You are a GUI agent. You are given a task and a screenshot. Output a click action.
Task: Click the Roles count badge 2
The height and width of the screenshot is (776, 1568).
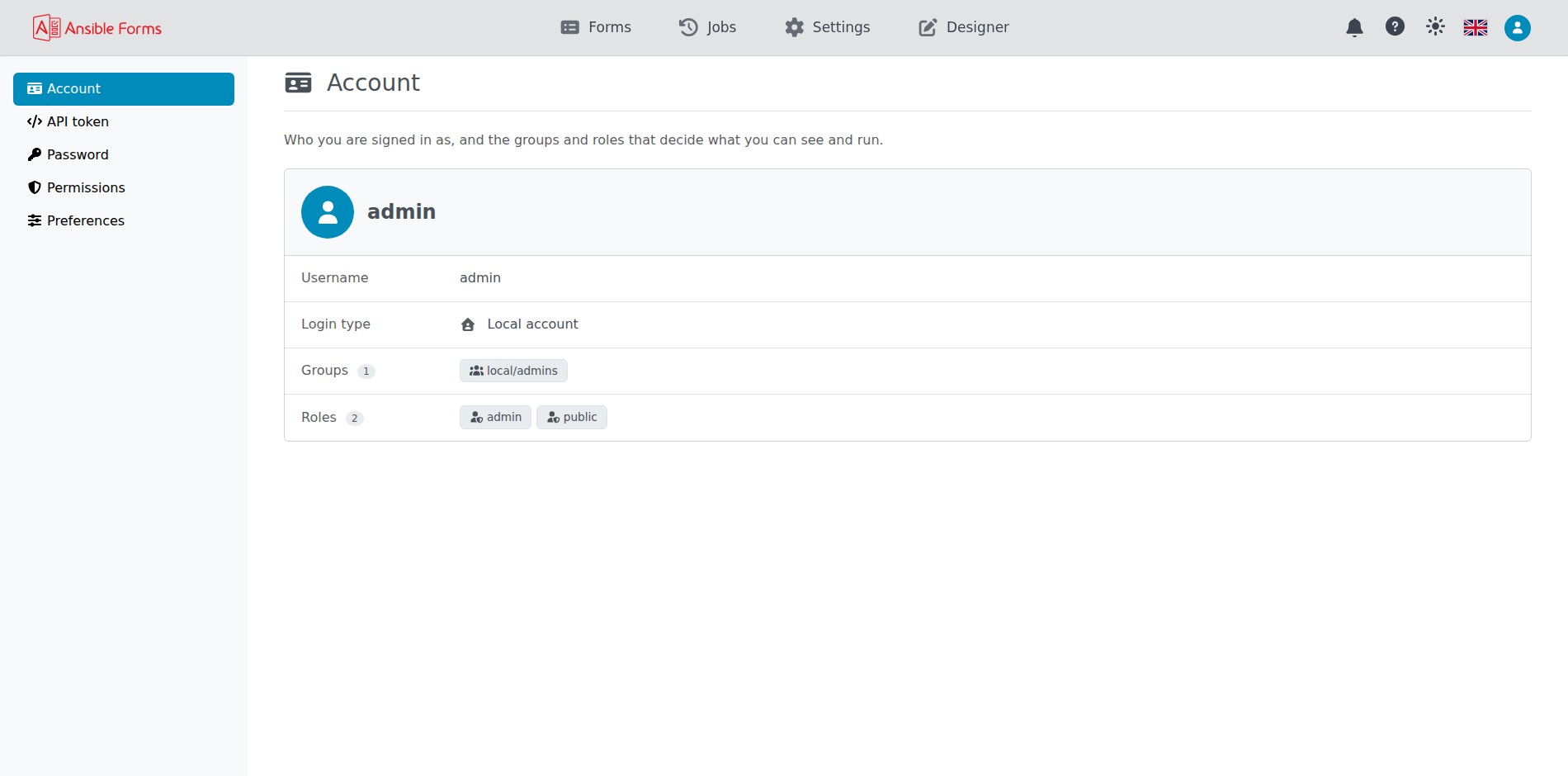point(355,418)
